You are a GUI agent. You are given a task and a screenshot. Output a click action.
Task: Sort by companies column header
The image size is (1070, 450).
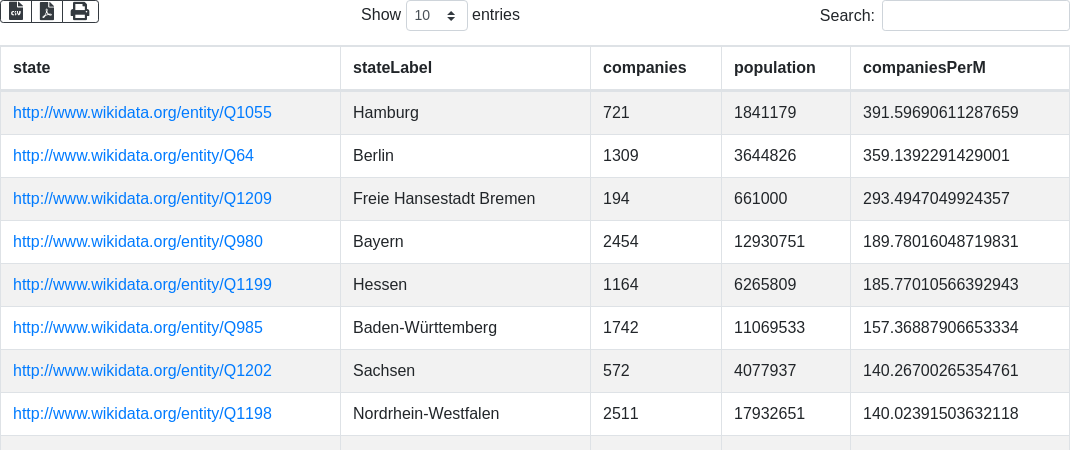tap(644, 68)
